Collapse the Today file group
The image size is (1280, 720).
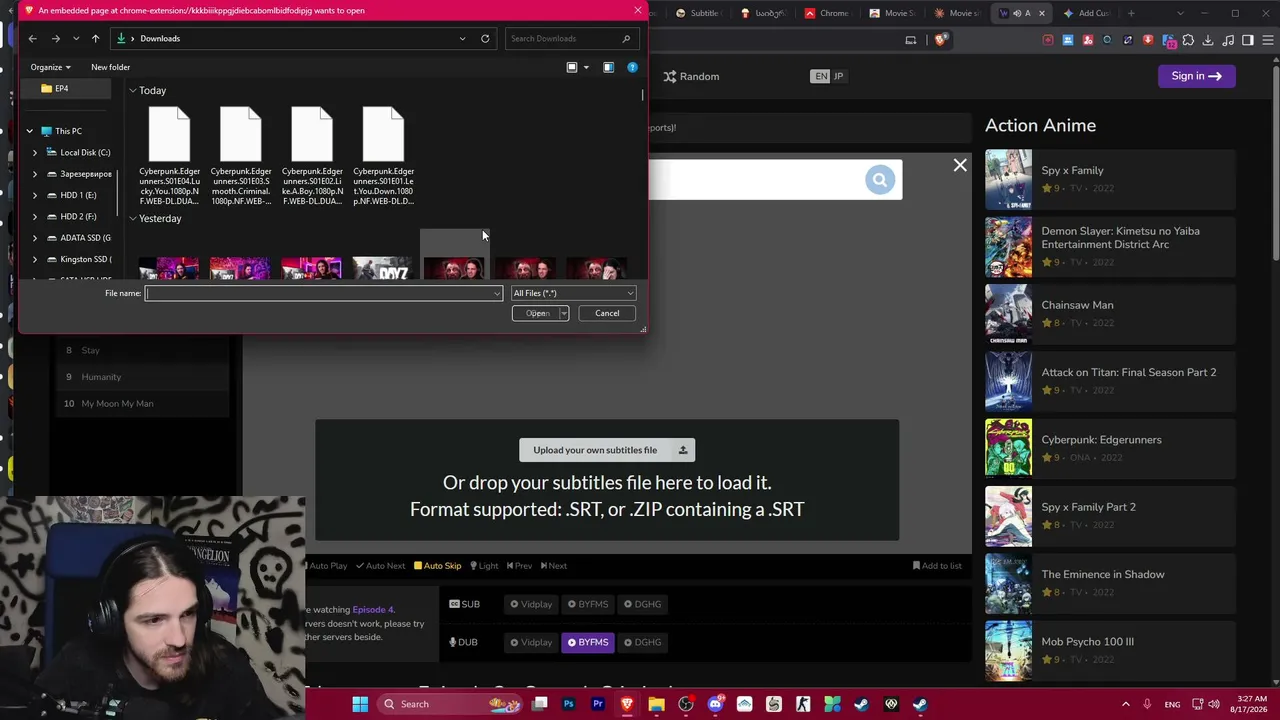pos(132,91)
